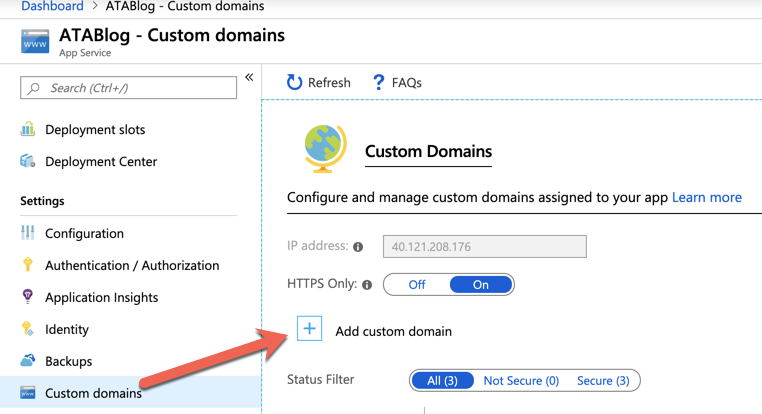
Task: Click the Deployment slots icon
Action: coord(28,129)
